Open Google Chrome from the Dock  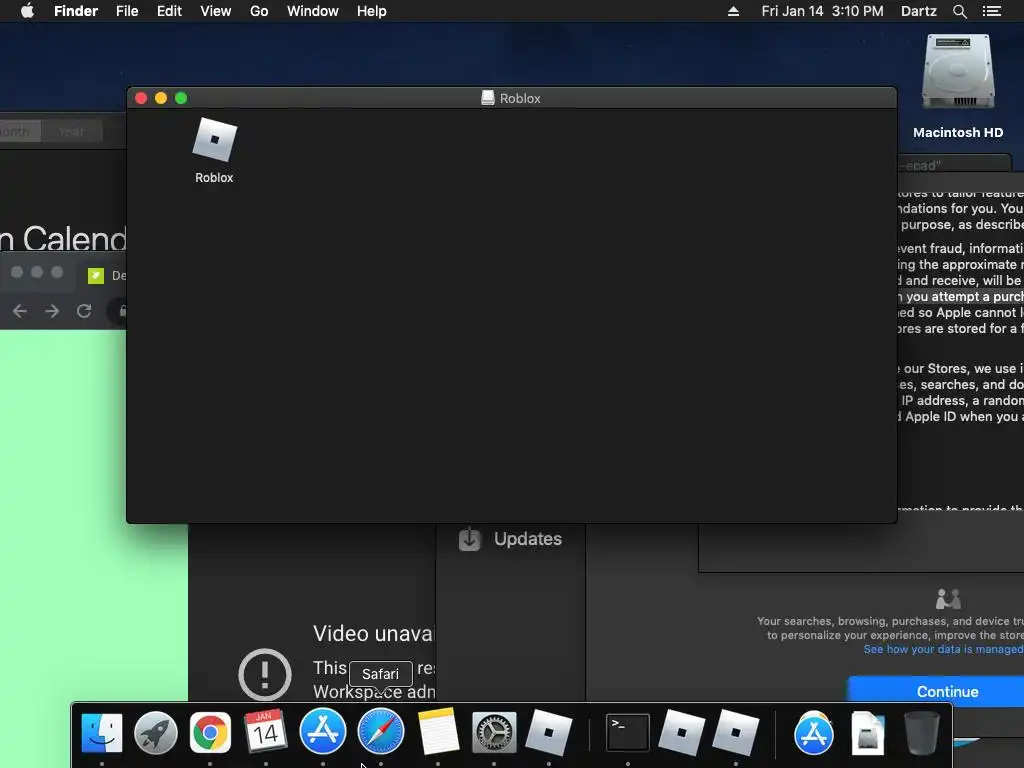pos(210,732)
